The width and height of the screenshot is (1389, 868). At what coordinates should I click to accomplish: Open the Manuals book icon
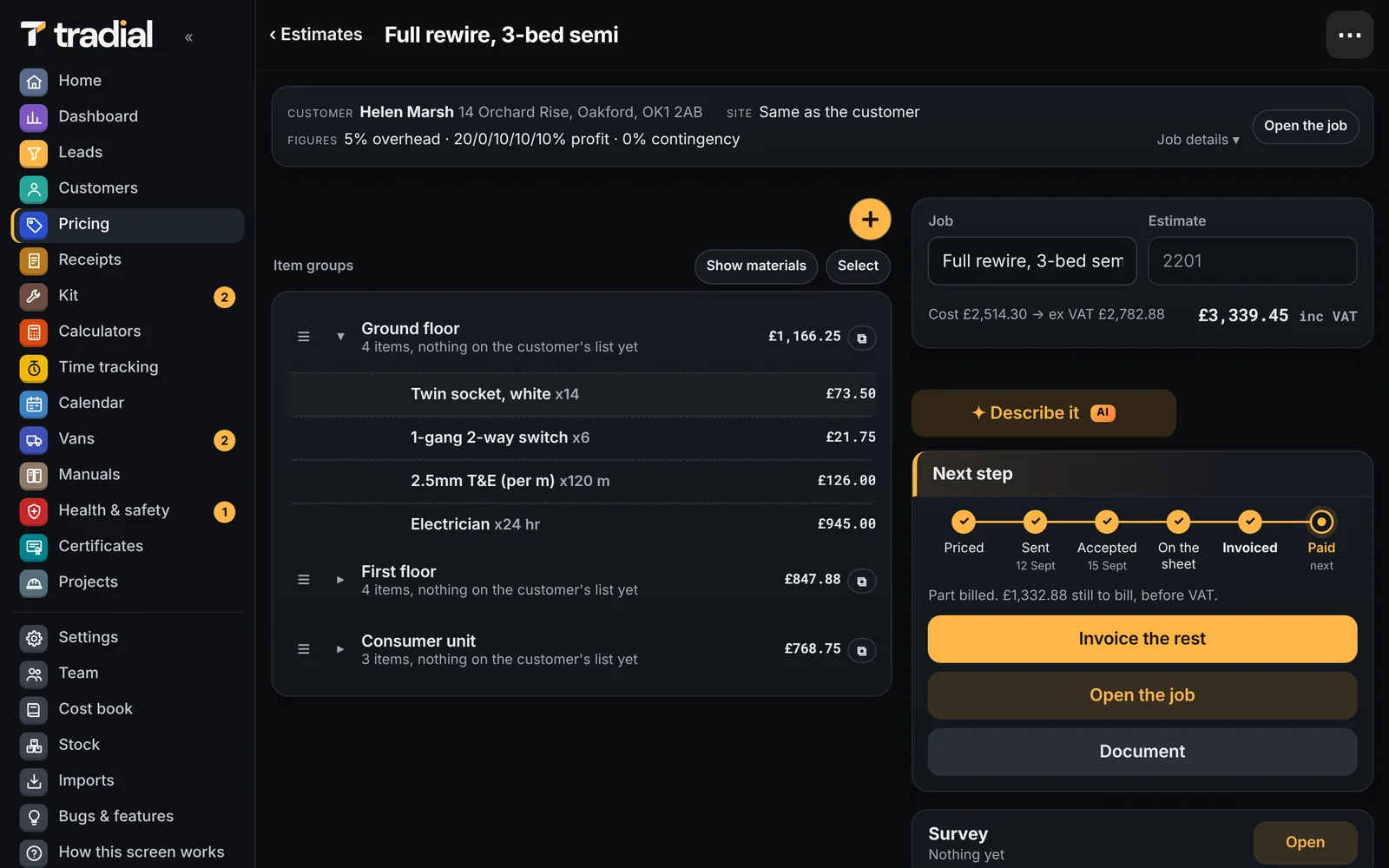tap(34, 475)
